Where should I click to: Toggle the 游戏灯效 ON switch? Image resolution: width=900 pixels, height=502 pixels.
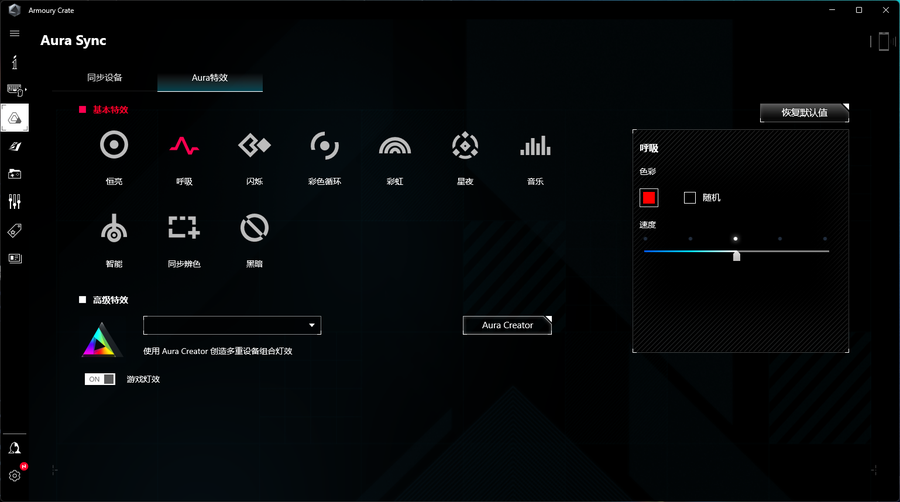[x=100, y=379]
